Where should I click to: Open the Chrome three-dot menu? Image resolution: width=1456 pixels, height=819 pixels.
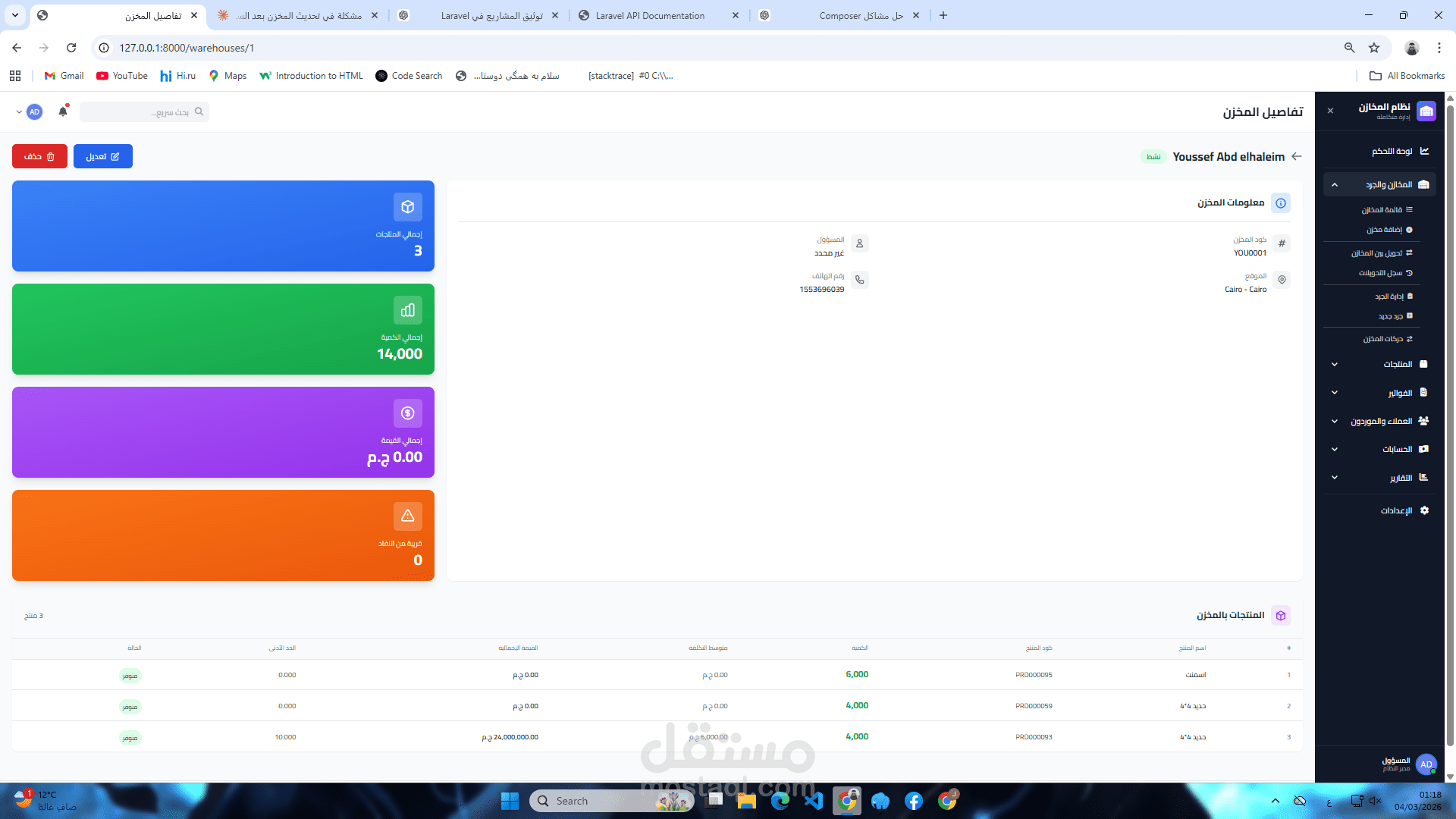pyautogui.click(x=1439, y=48)
